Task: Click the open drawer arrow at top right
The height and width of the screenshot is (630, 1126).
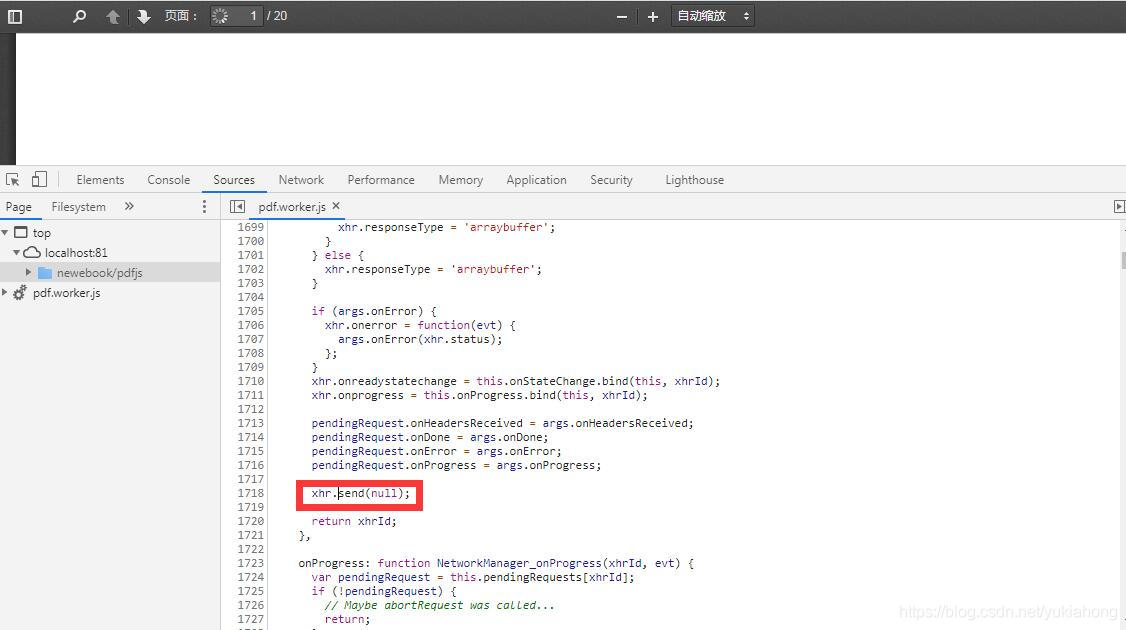Action: pos(1119,206)
